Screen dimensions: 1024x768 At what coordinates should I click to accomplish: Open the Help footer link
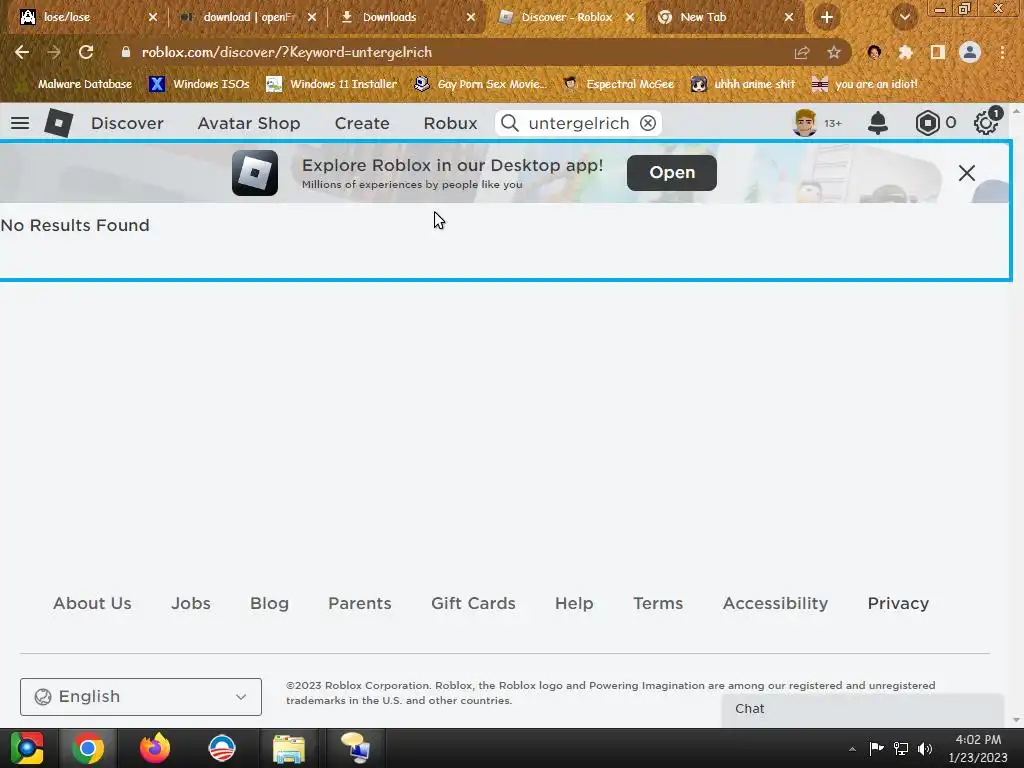point(574,603)
